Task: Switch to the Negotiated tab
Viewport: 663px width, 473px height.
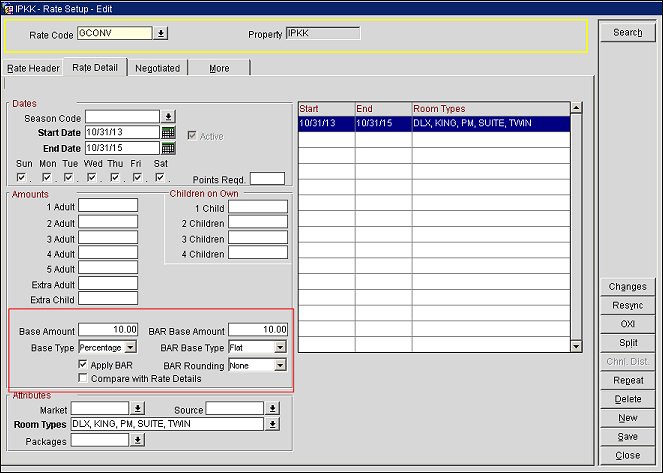Action: 158,68
